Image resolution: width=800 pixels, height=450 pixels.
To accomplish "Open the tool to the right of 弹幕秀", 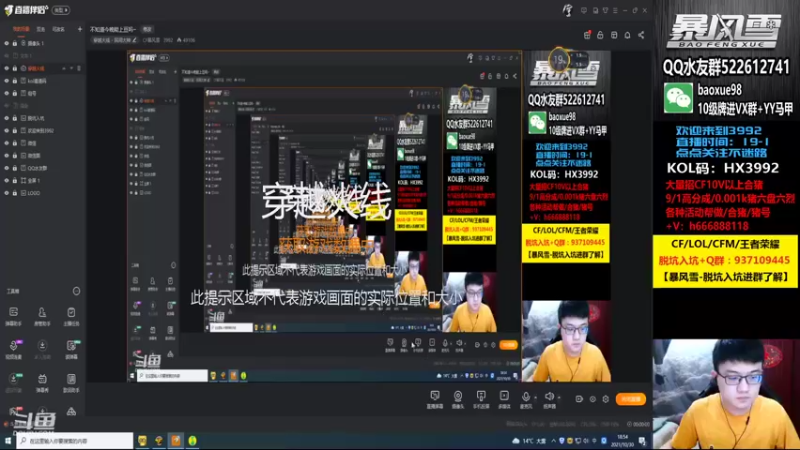I will (x=71, y=383).
